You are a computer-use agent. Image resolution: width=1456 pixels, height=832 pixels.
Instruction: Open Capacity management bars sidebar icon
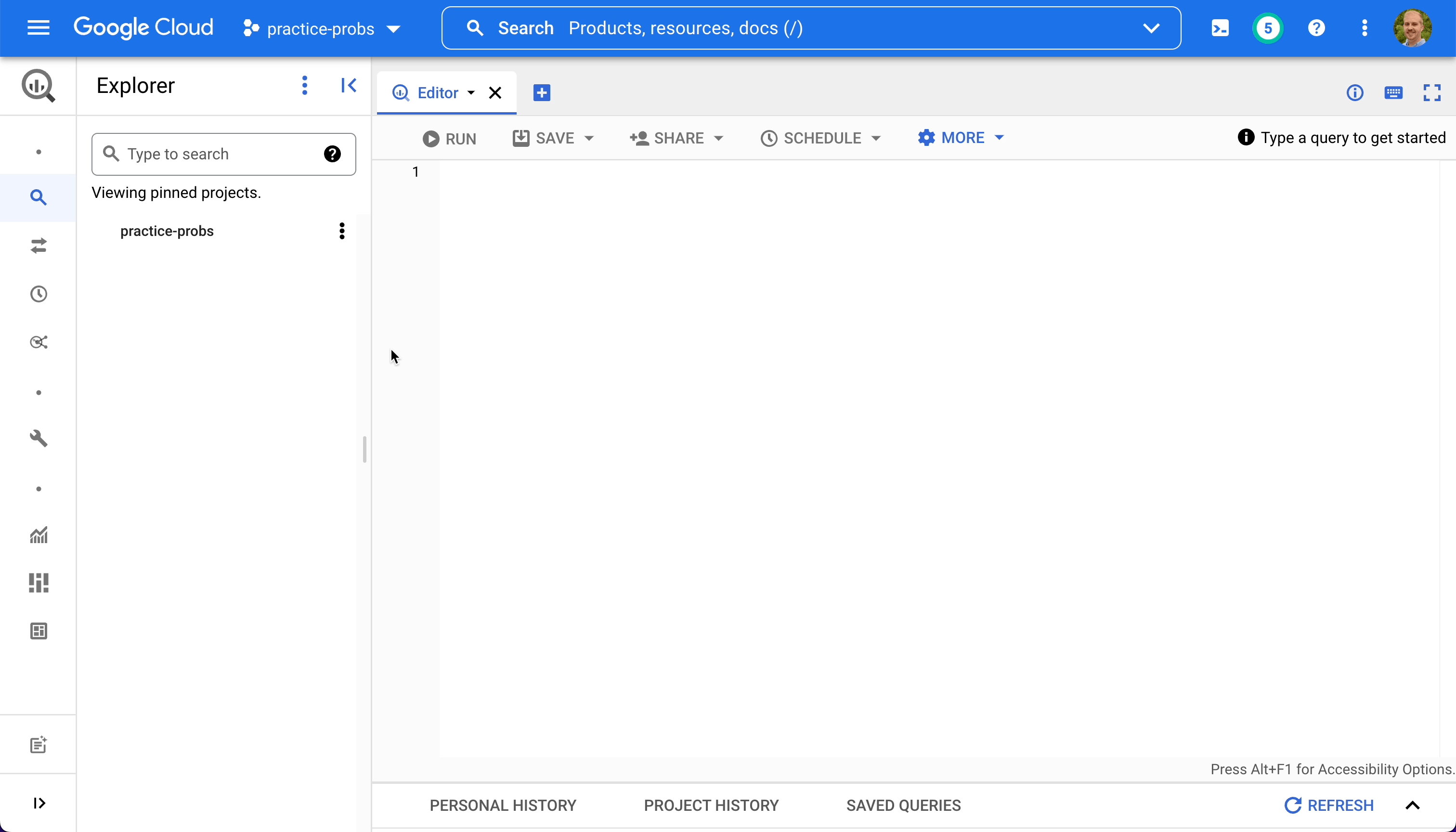point(39,583)
